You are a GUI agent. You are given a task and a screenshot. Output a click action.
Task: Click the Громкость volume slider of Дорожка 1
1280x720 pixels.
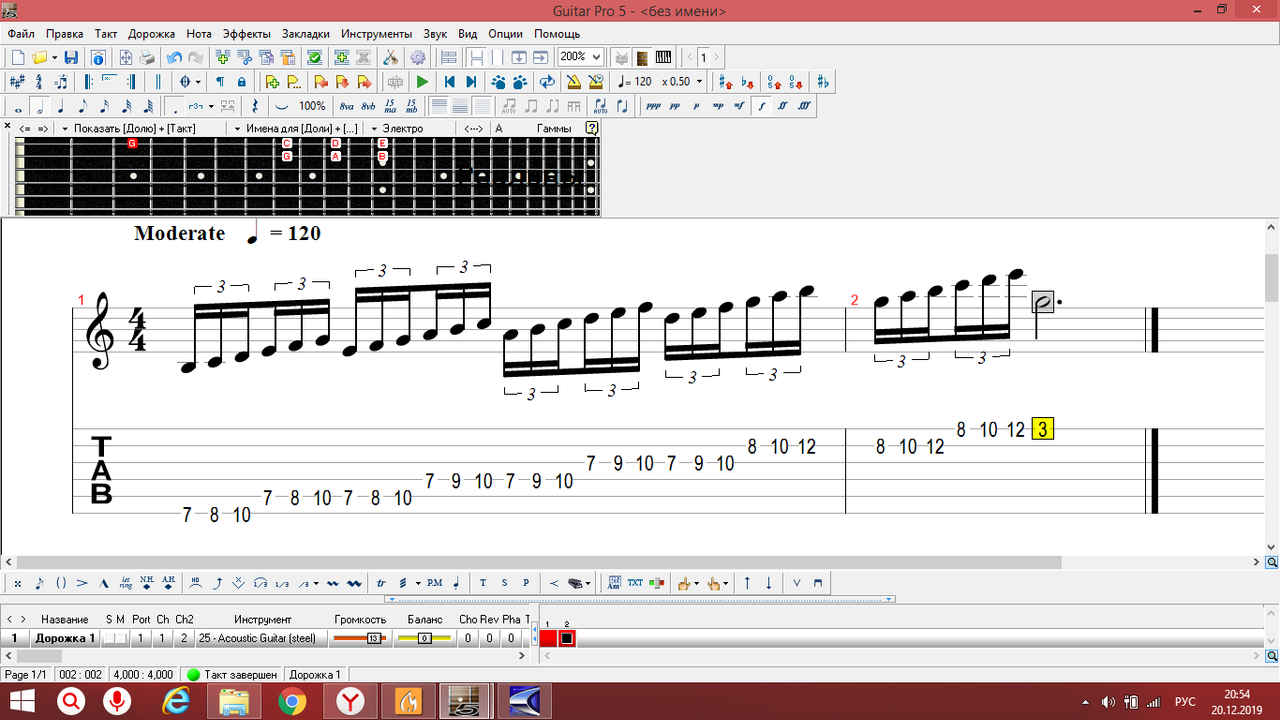(360, 638)
